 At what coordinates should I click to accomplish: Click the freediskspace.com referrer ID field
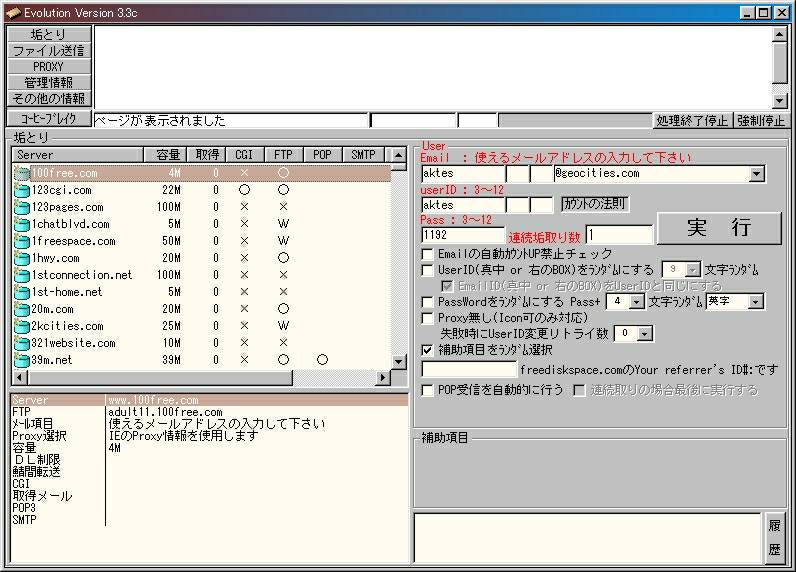click(469, 369)
